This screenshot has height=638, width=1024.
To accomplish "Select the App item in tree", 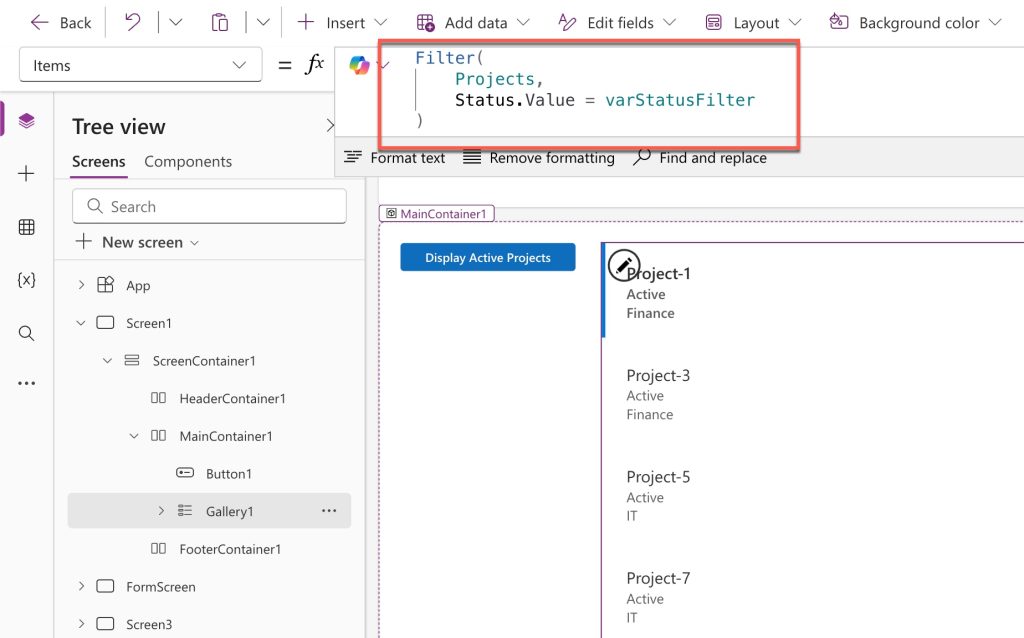I will point(138,285).
